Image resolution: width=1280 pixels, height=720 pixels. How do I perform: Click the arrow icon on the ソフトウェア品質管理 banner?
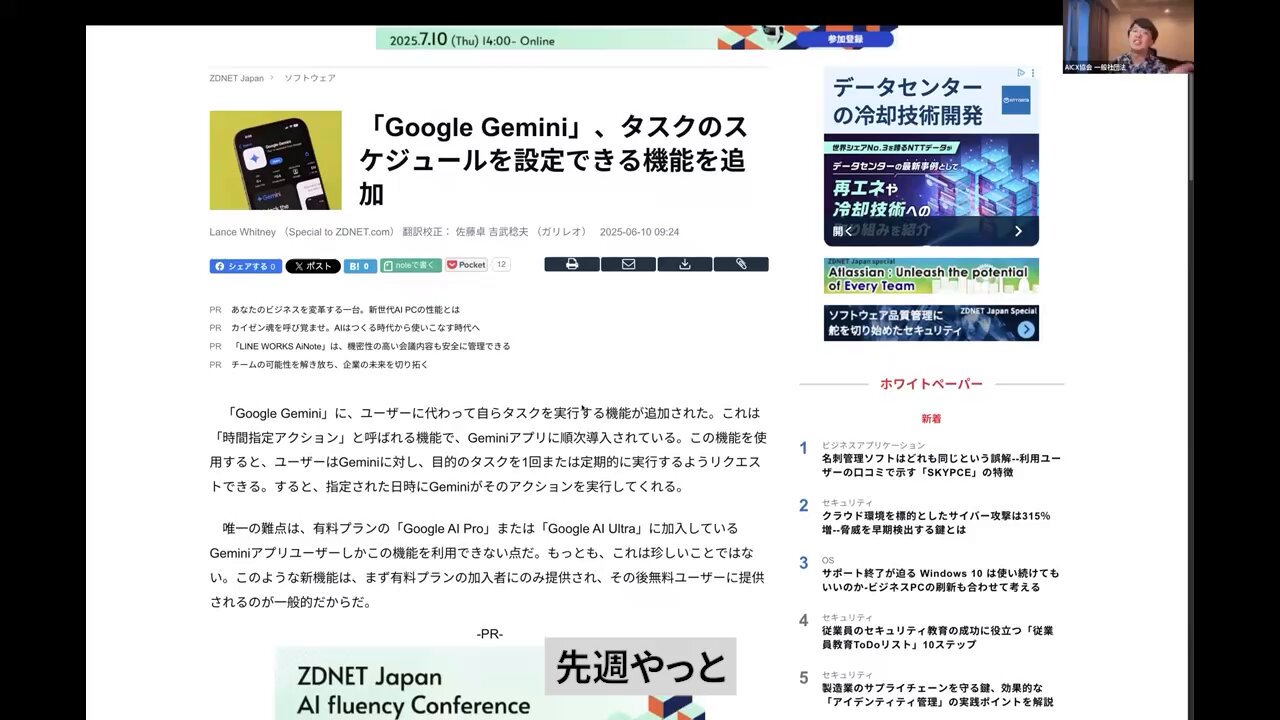point(1025,329)
